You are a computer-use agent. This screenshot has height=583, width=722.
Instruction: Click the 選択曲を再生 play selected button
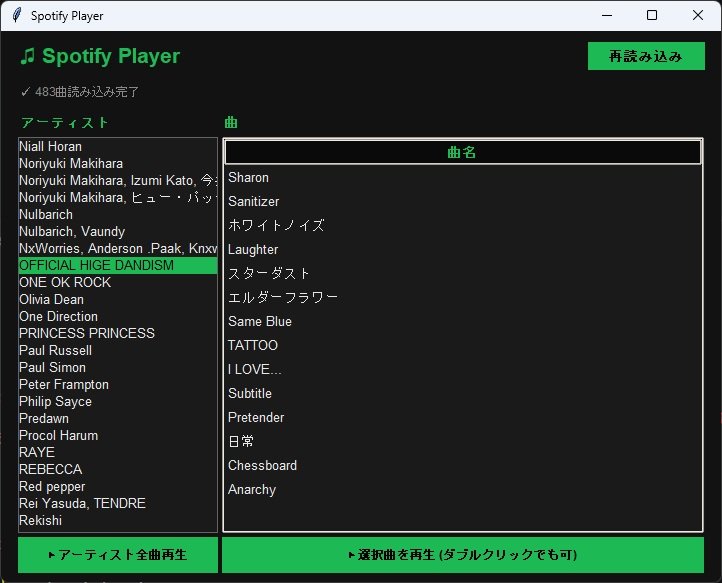pyautogui.click(x=463, y=554)
